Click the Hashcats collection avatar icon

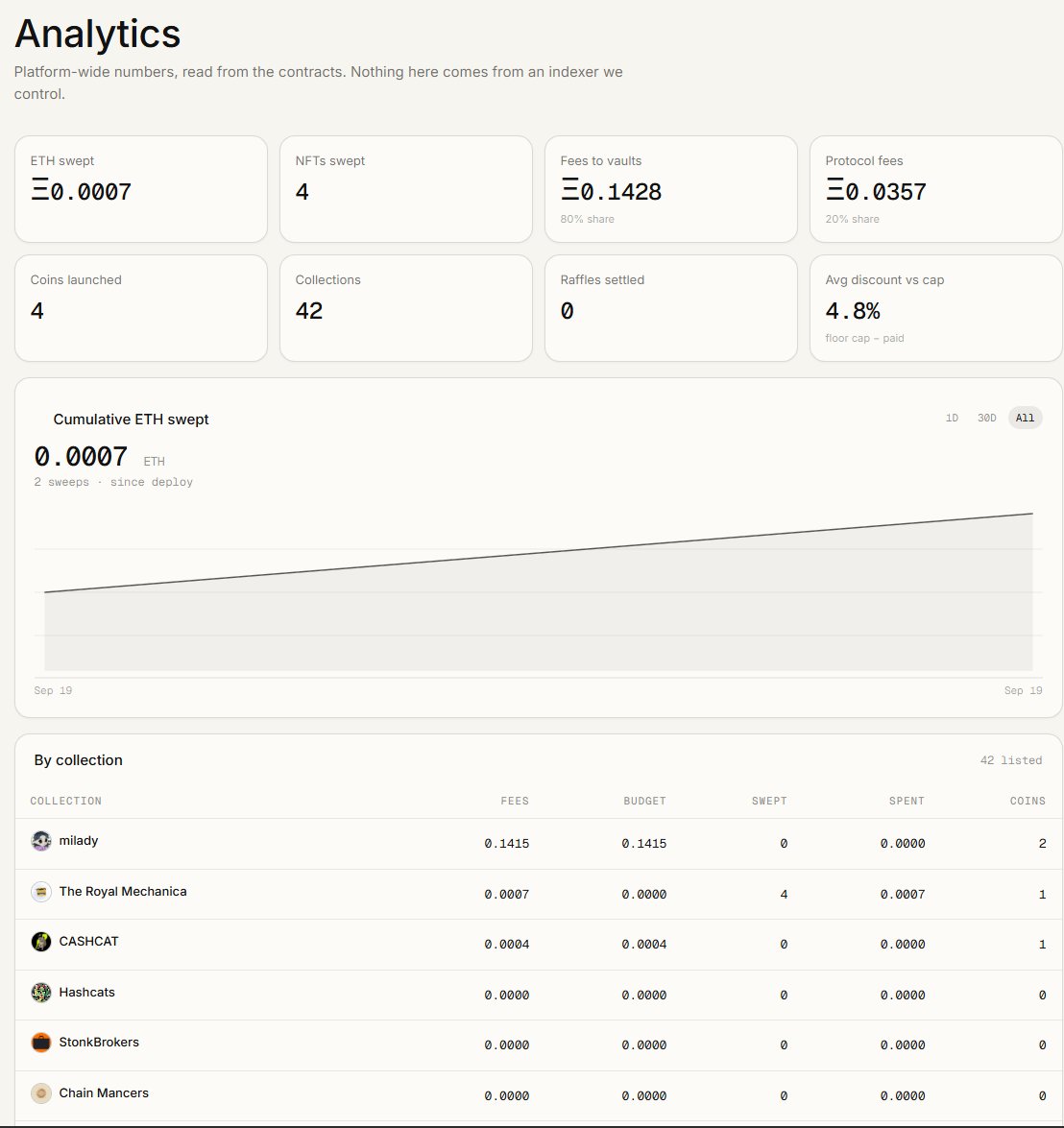pyautogui.click(x=41, y=993)
